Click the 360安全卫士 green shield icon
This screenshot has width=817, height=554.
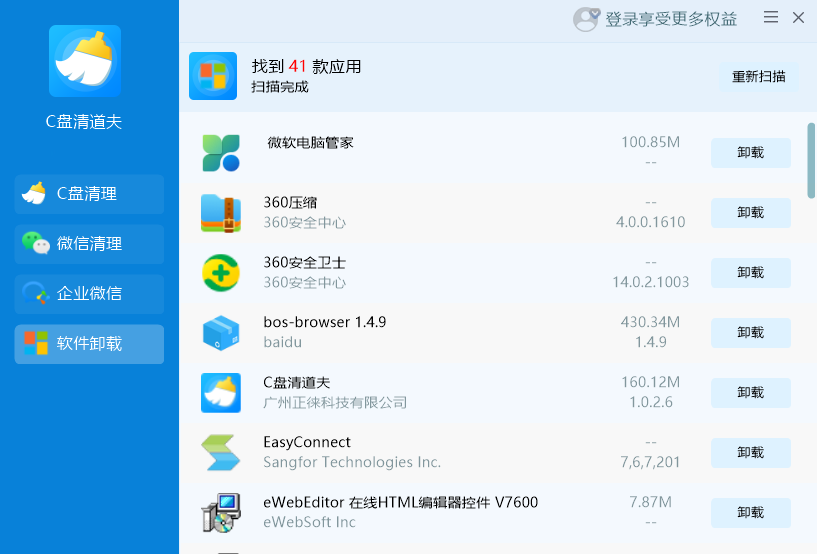221,273
